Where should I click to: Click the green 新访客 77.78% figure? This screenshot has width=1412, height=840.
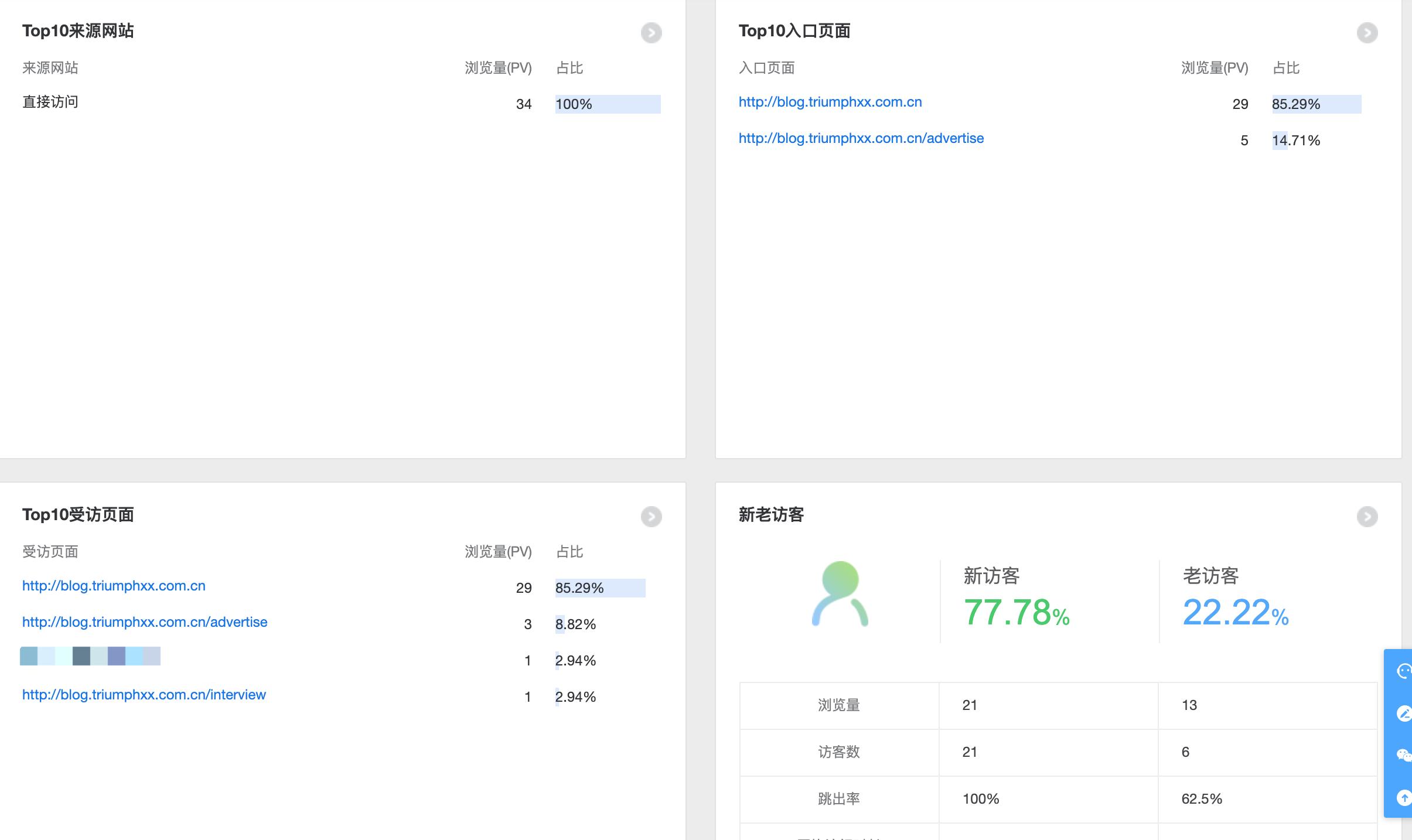tap(1018, 614)
